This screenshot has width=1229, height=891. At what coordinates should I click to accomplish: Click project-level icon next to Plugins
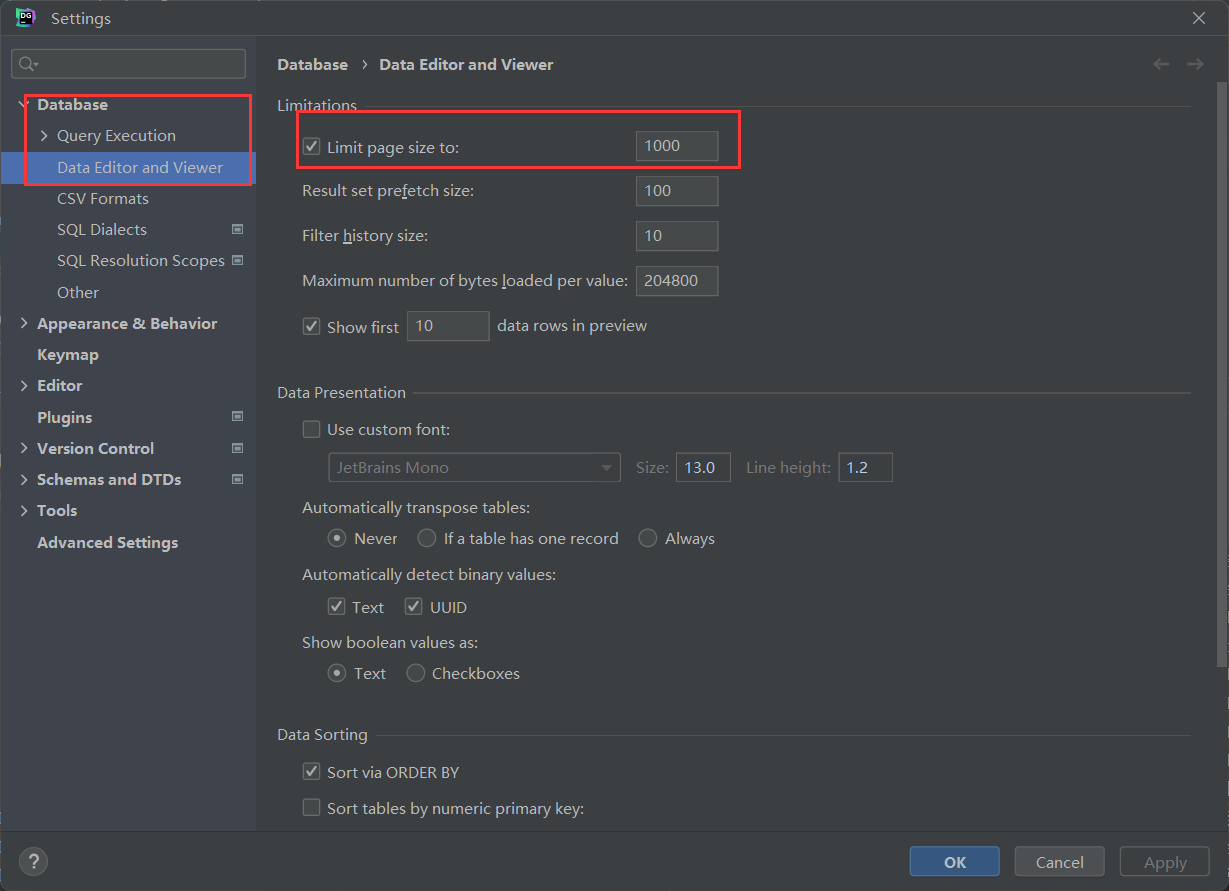[x=237, y=416]
